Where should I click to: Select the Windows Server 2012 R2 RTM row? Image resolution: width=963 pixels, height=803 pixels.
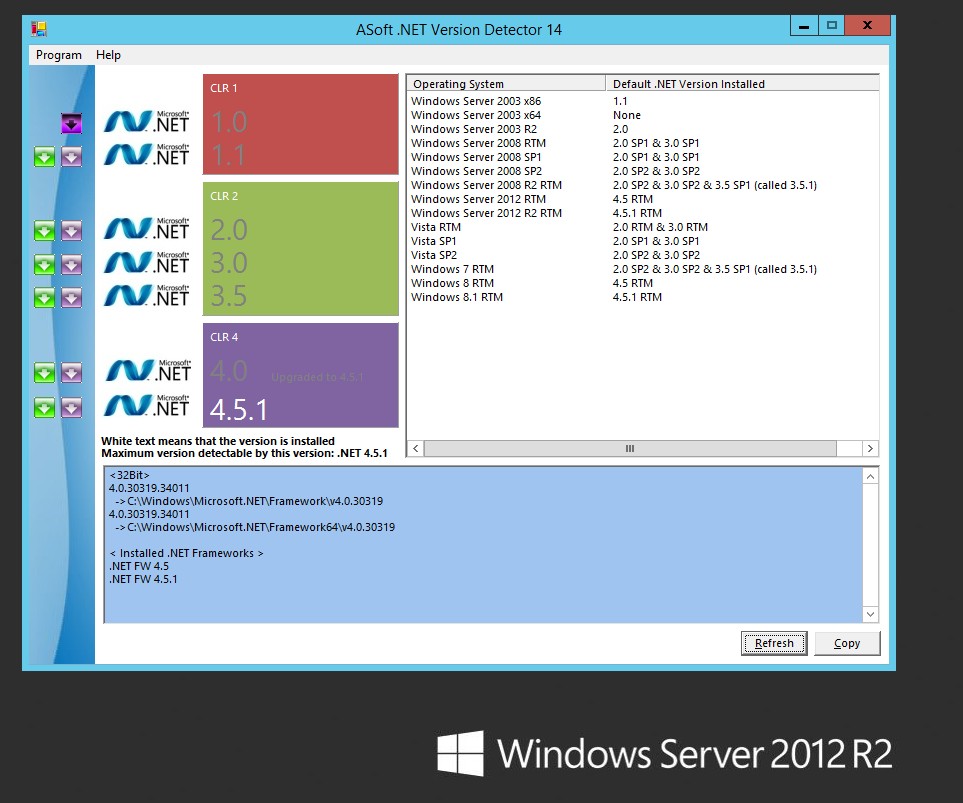tap(643, 213)
